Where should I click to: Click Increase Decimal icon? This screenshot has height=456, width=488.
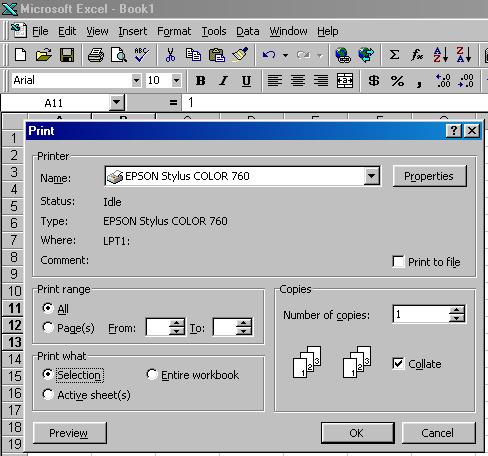click(x=443, y=81)
